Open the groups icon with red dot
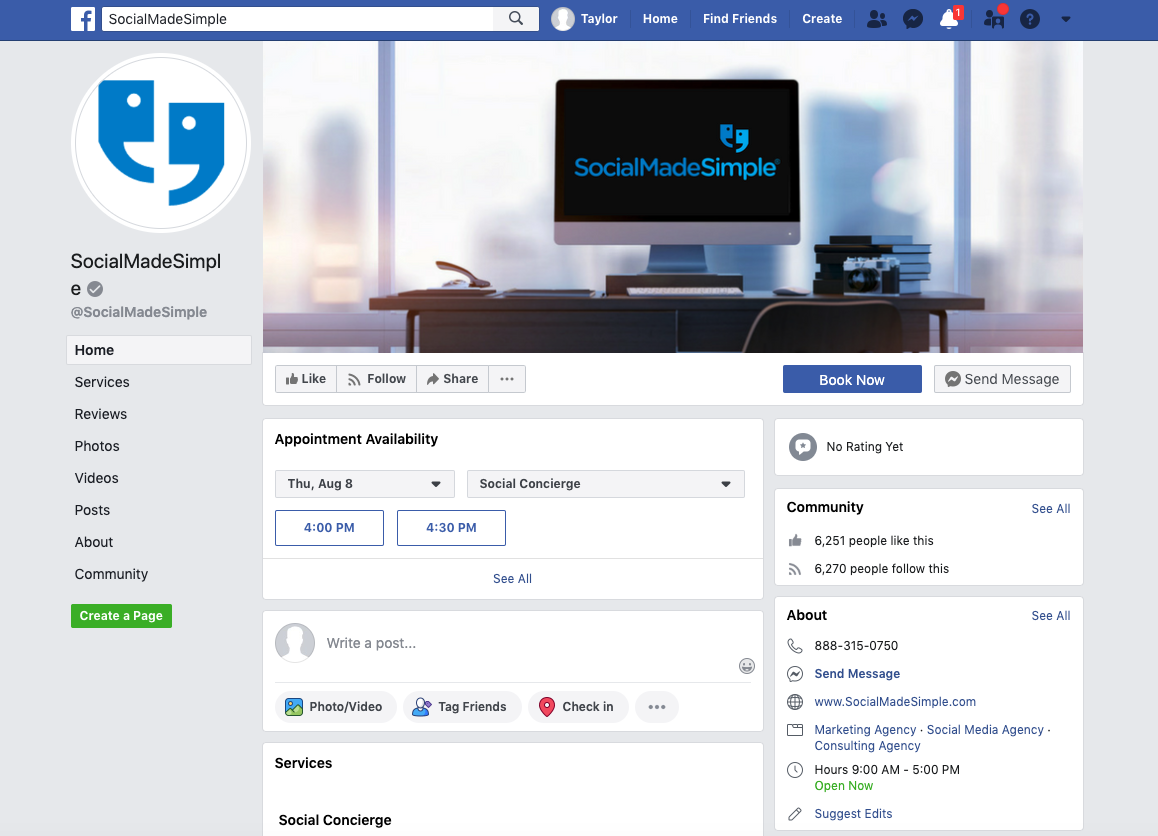1158x836 pixels. pos(994,18)
